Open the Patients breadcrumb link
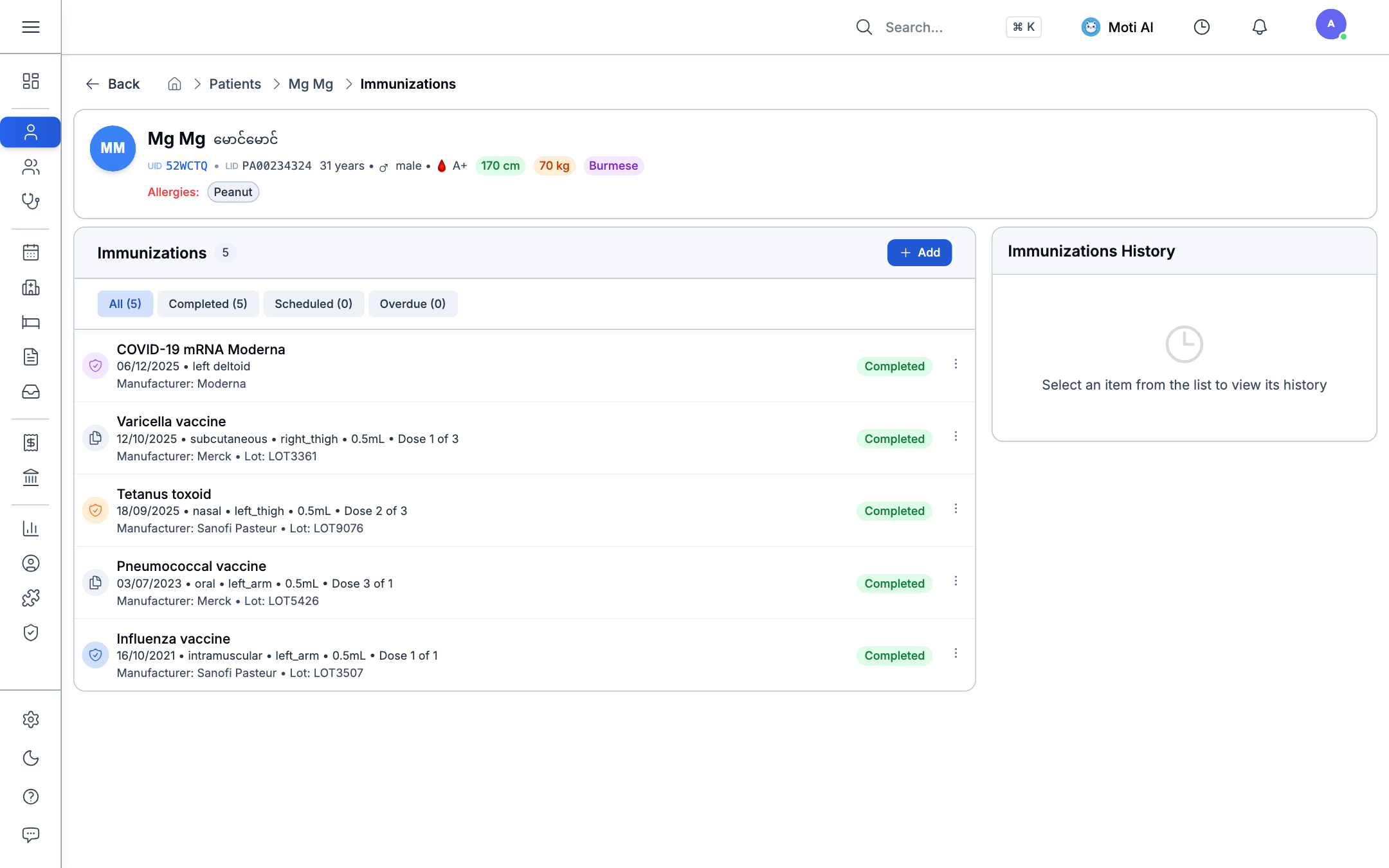This screenshot has width=1389, height=868. coord(235,84)
